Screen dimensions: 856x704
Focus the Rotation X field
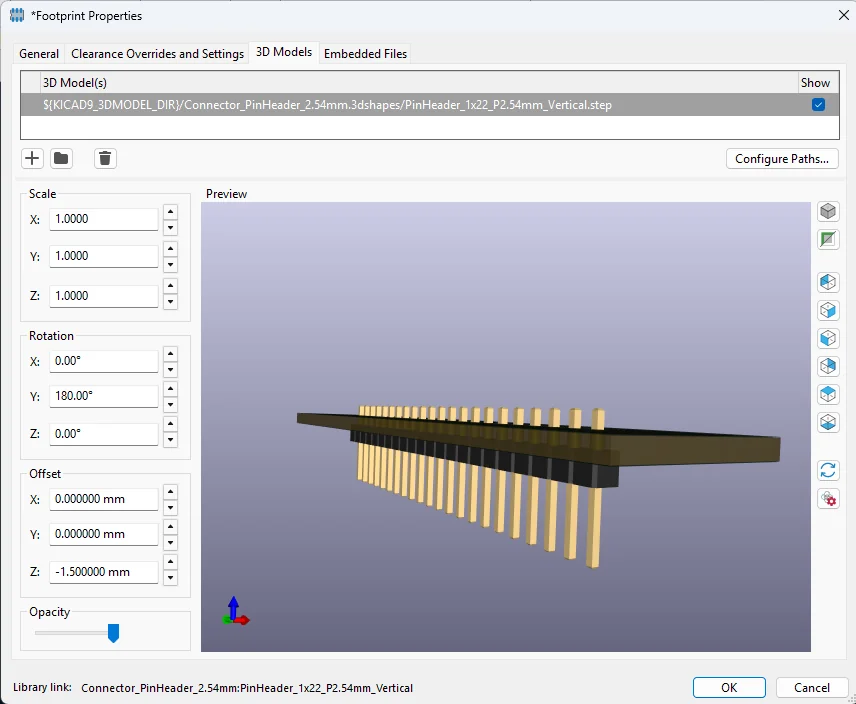pos(104,361)
